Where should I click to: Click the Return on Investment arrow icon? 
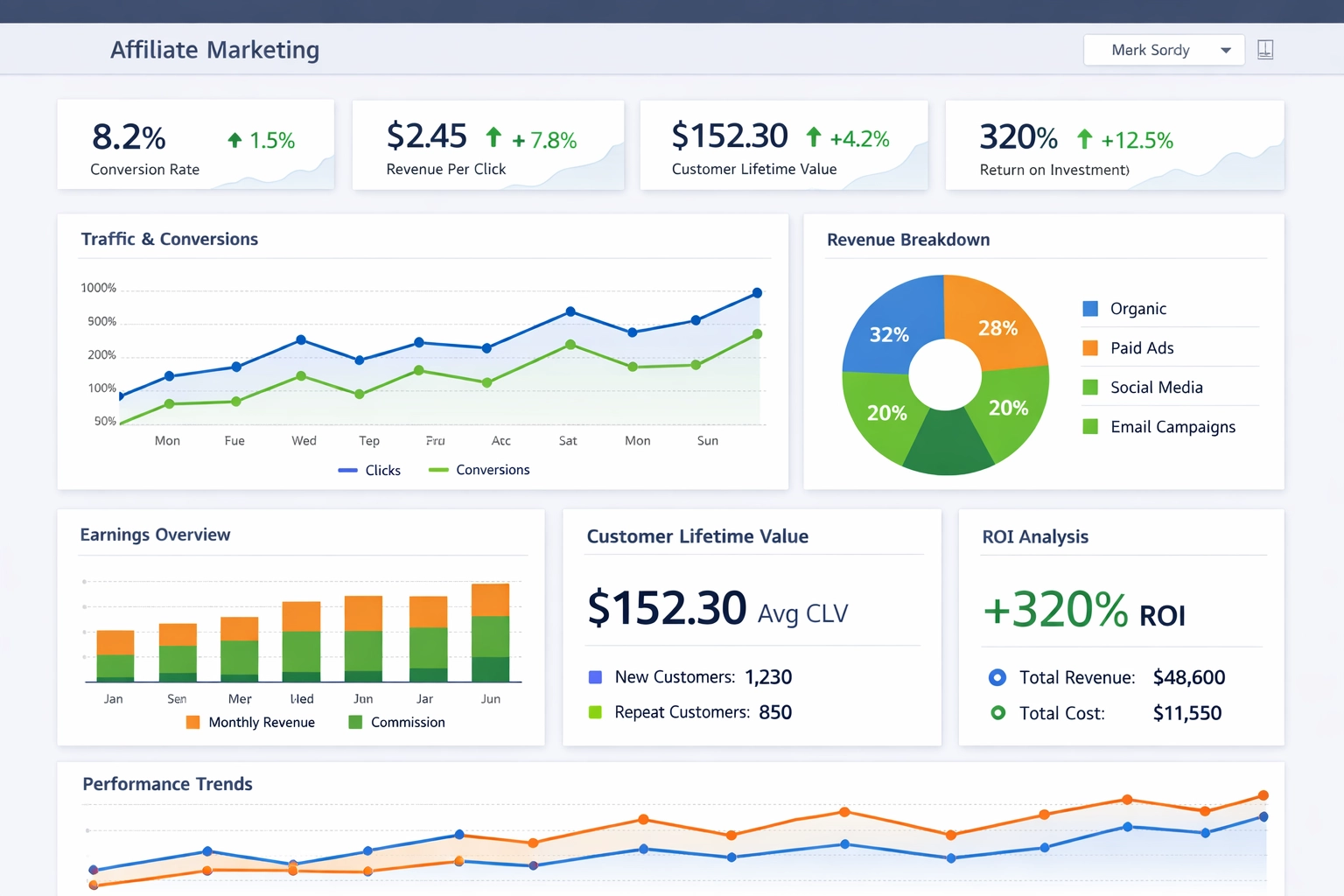[1085, 138]
